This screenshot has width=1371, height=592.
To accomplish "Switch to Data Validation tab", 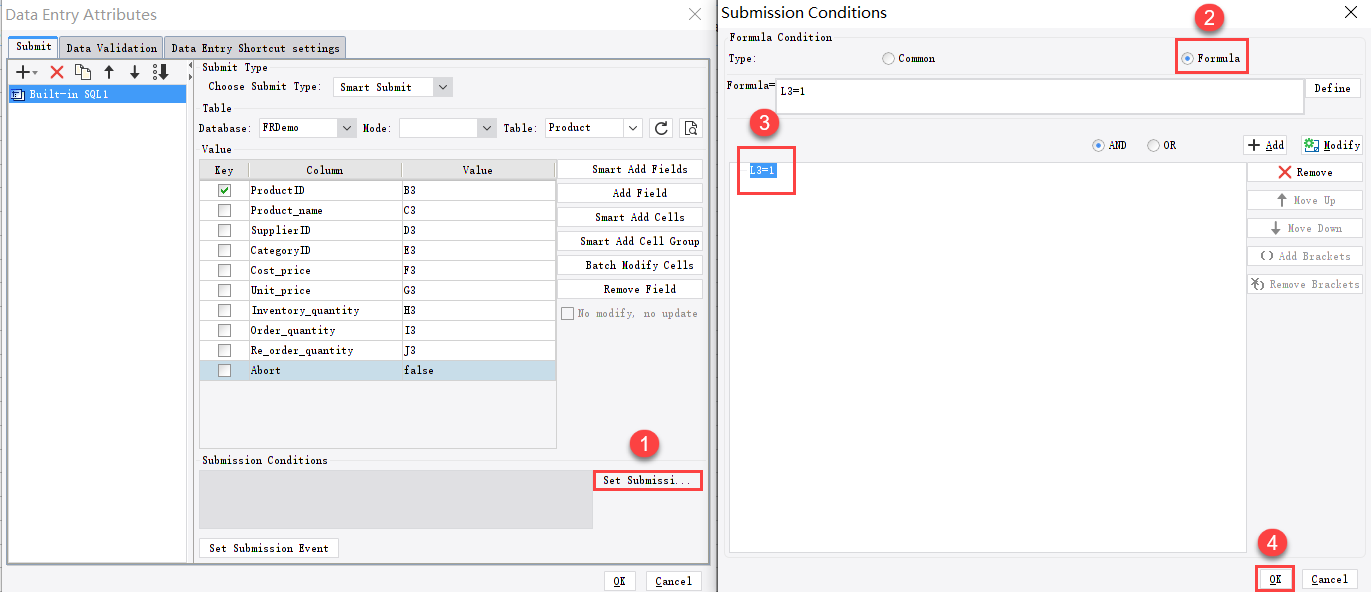I will (110, 47).
